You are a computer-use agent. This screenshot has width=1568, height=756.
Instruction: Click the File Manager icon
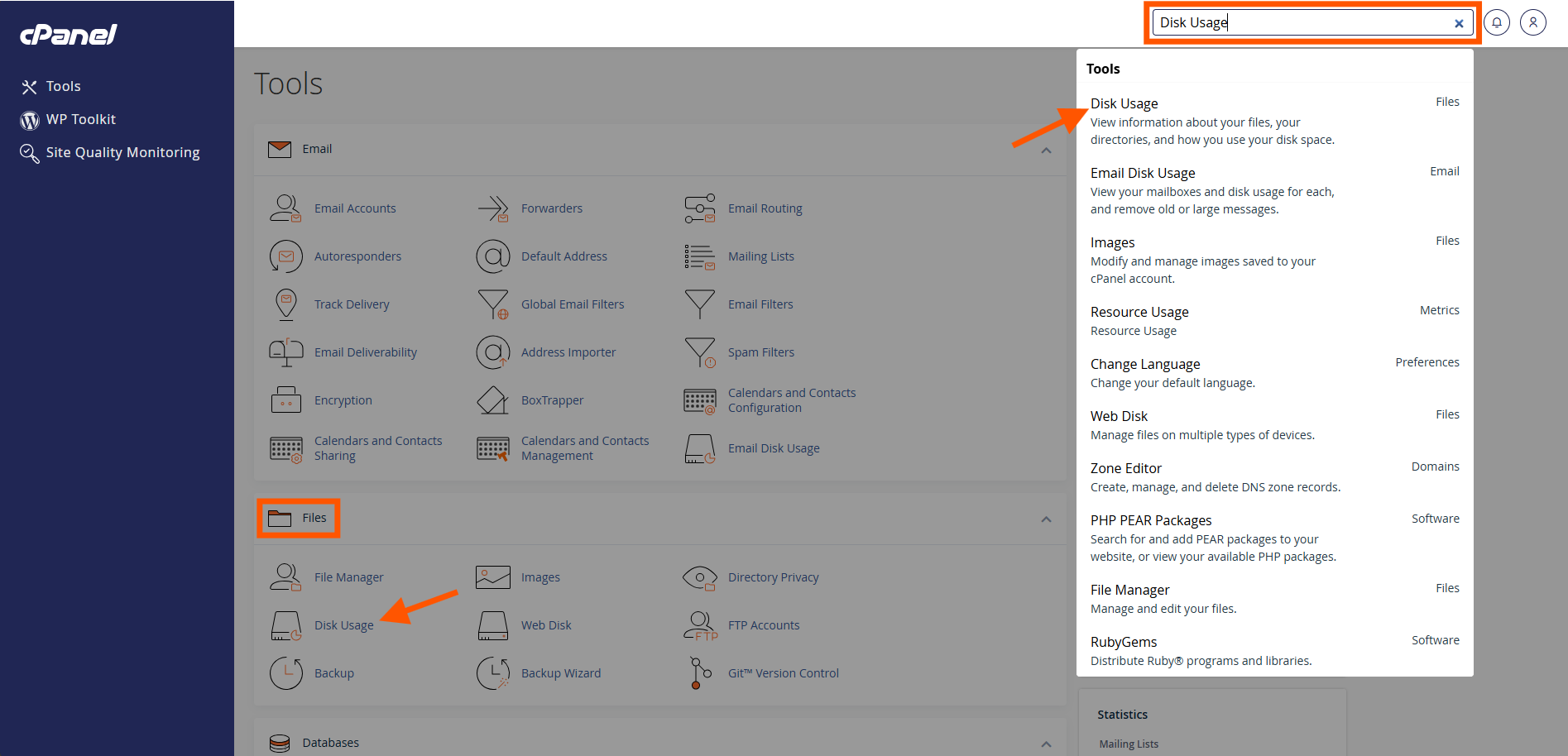[x=285, y=577]
